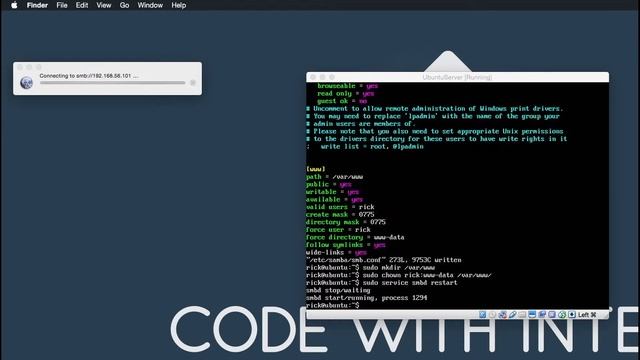Click the 'valid users = rick' line
Image resolution: width=640 pixels, height=360 pixels.
pyautogui.click(x=340, y=207)
